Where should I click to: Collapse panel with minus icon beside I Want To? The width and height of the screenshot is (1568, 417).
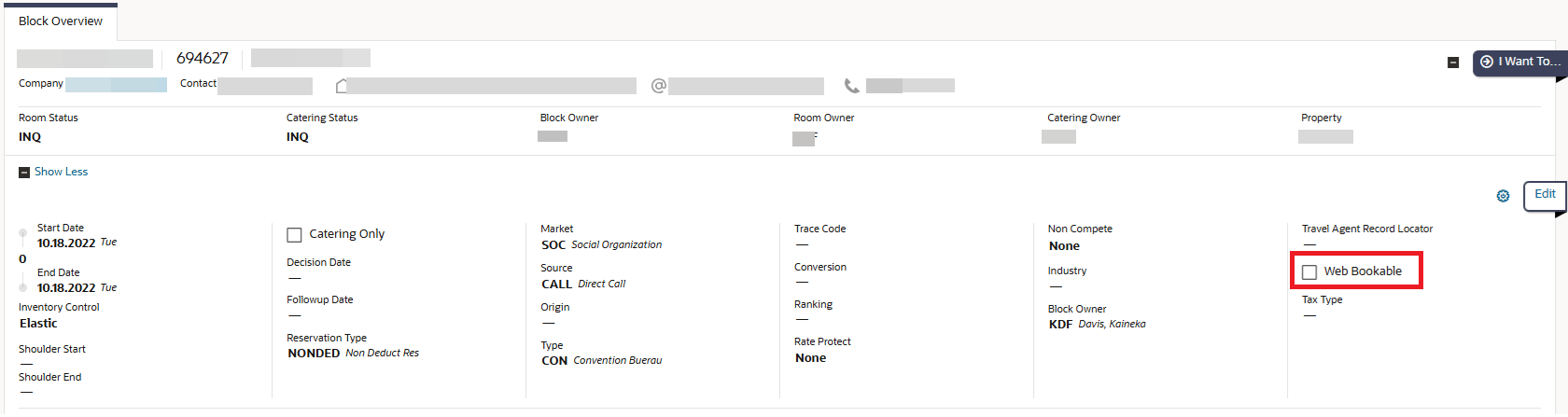[1453, 63]
